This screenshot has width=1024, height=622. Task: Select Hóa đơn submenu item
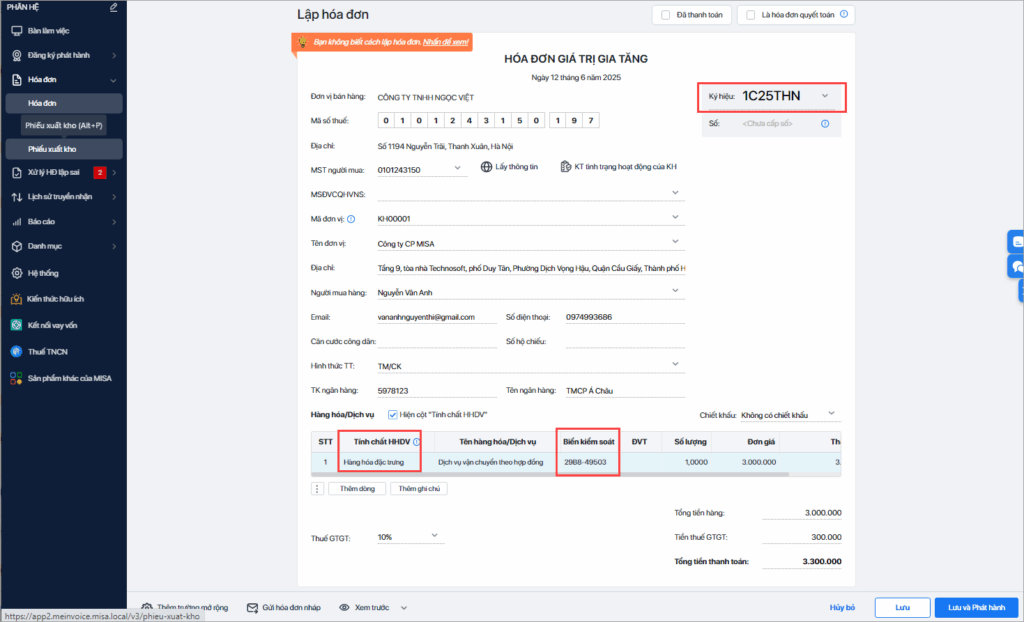point(64,103)
